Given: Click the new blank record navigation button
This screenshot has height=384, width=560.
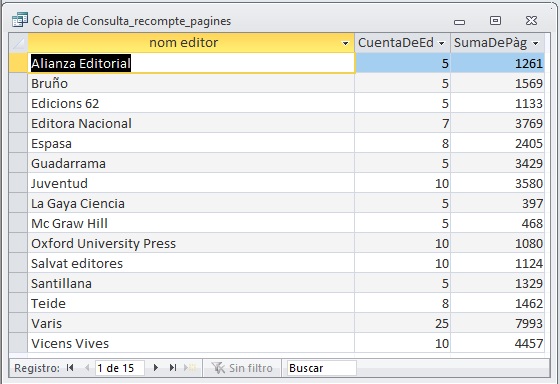Looking at the screenshot, I should point(190,368).
